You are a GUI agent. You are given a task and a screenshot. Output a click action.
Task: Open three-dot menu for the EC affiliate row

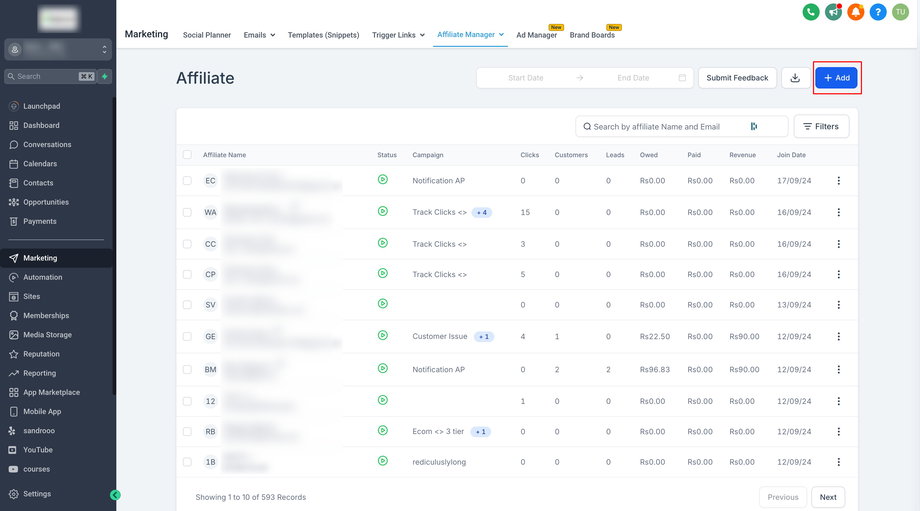tap(838, 181)
